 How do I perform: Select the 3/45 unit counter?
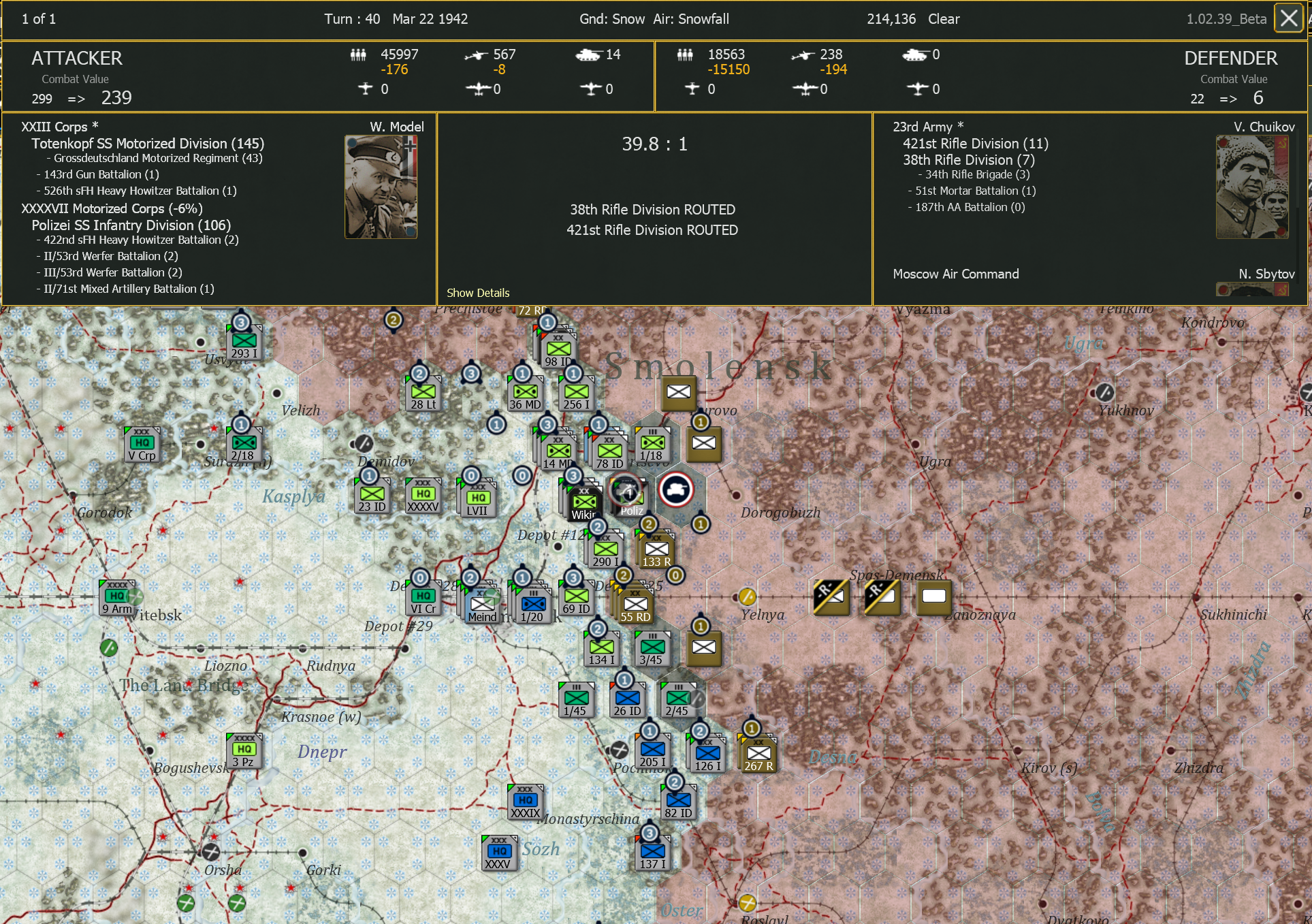pyautogui.click(x=653, y=649)
